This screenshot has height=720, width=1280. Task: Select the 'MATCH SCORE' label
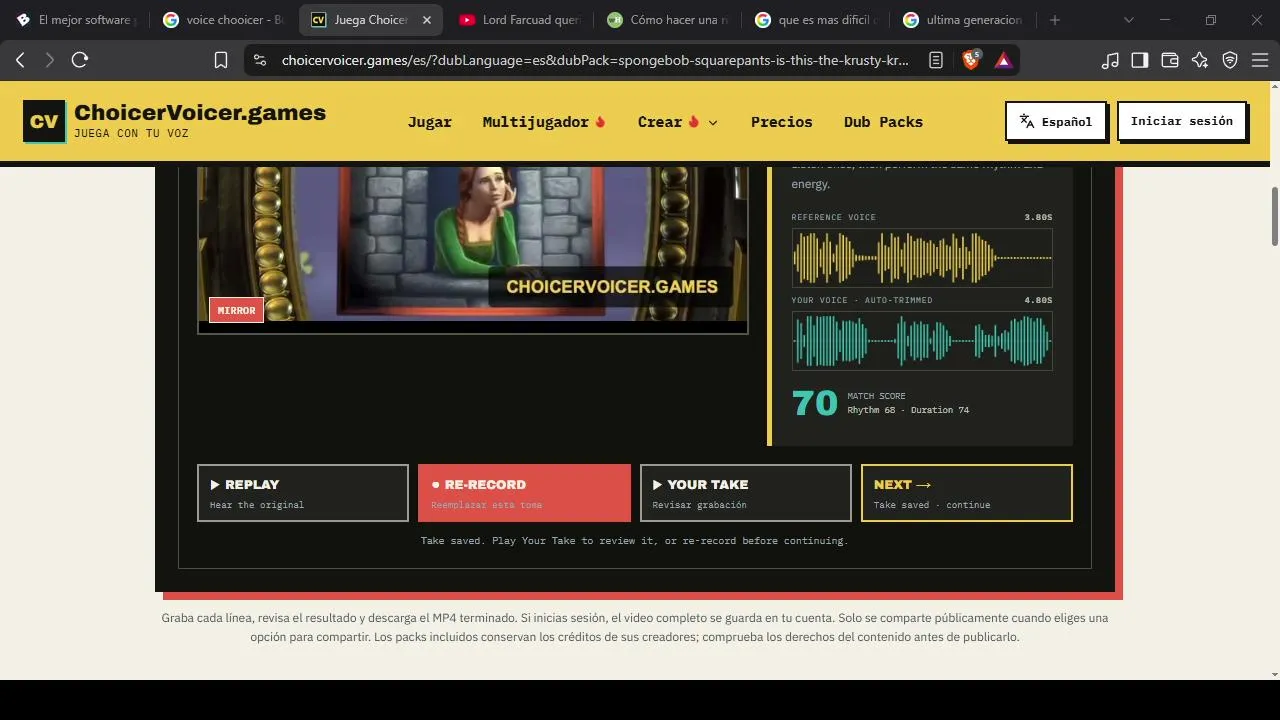[x=876, y=396]
